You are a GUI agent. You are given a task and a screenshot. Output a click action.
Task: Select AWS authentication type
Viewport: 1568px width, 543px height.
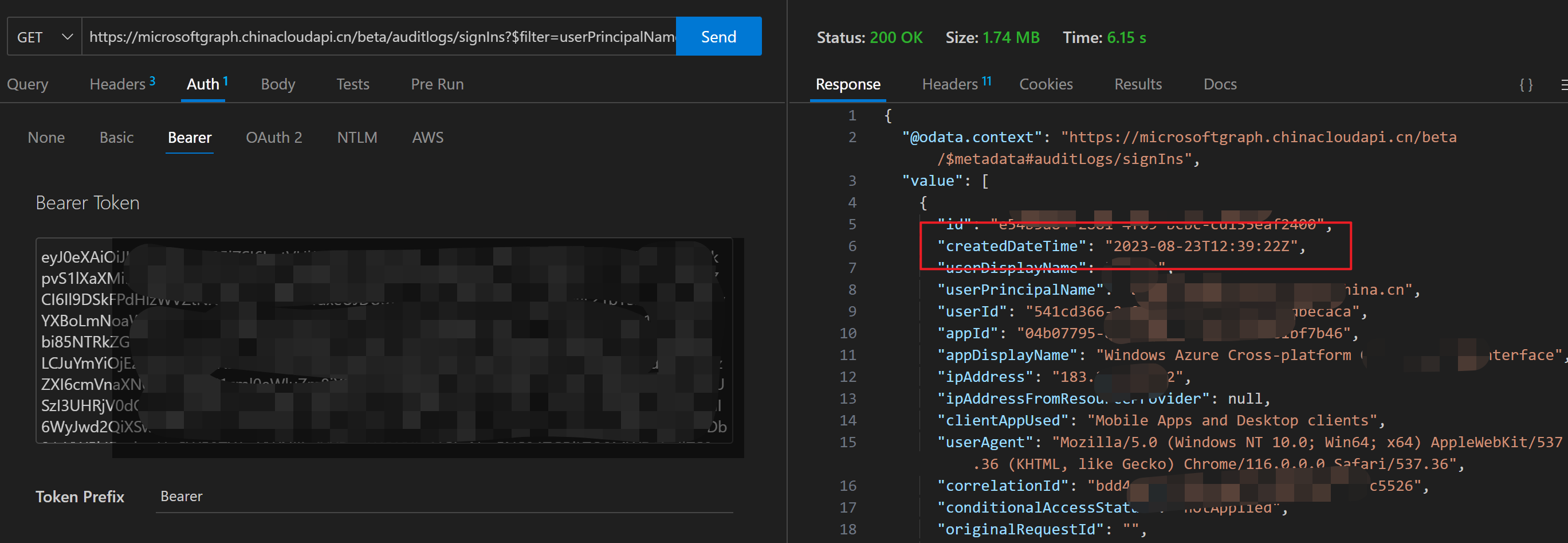[x=427, y=137]
